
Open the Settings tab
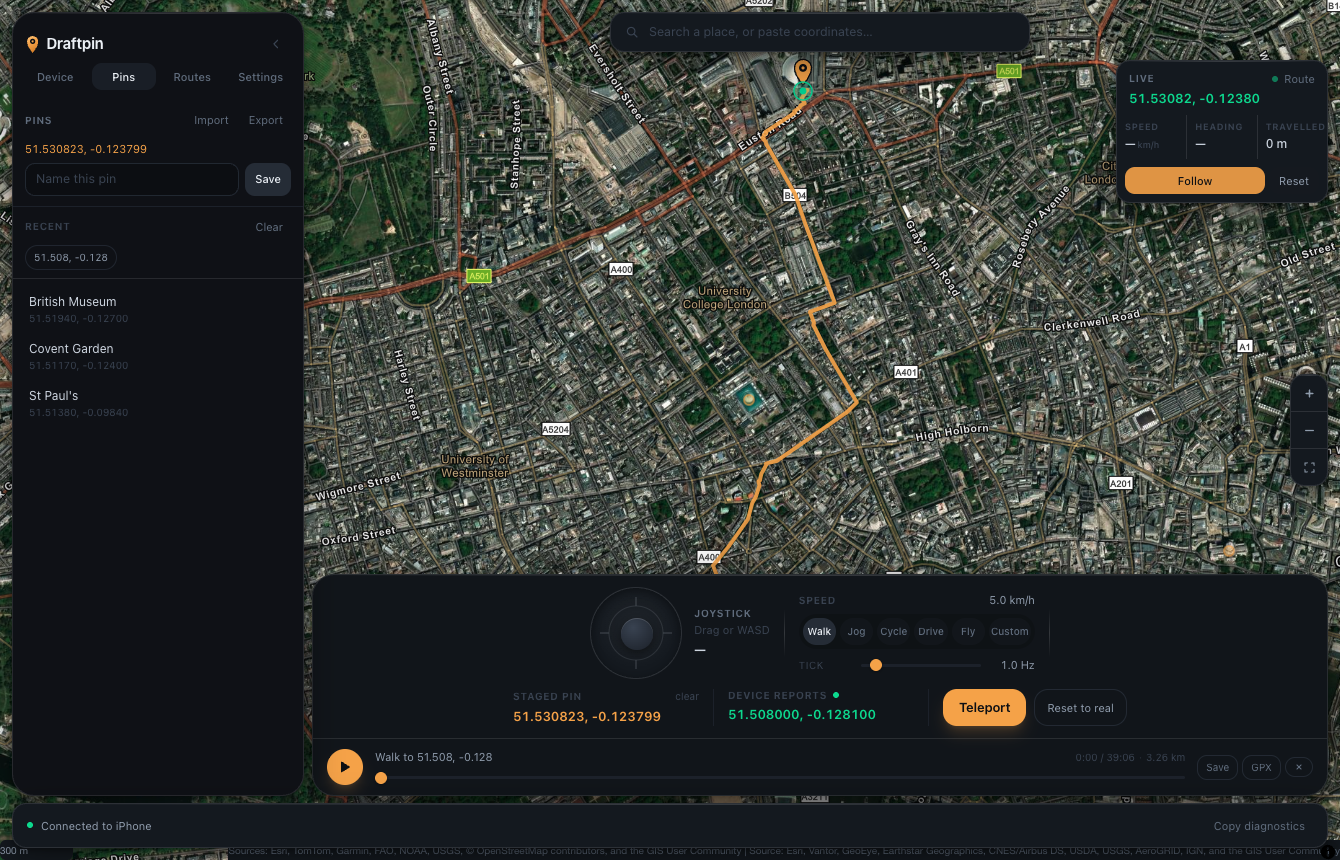click(260, 77)
